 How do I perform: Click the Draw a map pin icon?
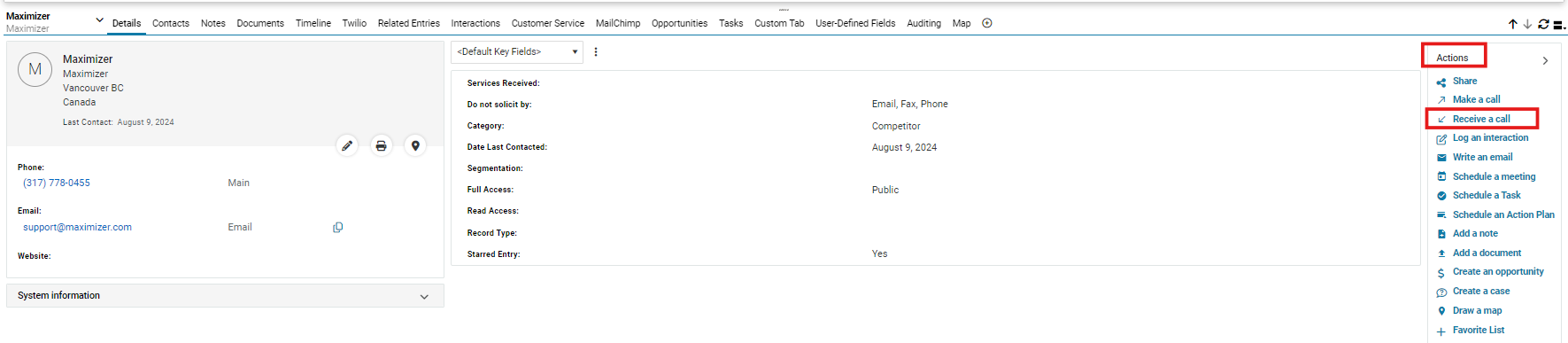[x=1441, y=311]
